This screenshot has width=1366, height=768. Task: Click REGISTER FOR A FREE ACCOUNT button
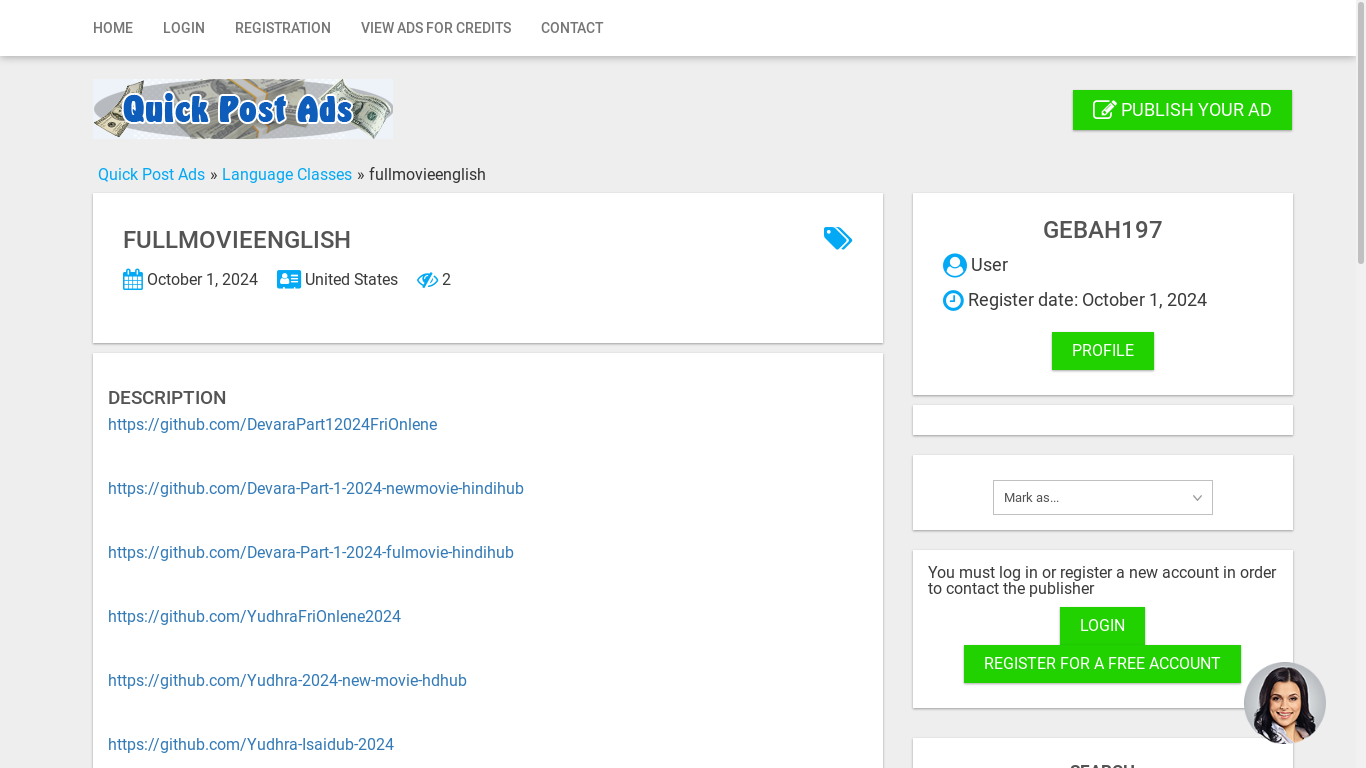(x=1102, y=664)
